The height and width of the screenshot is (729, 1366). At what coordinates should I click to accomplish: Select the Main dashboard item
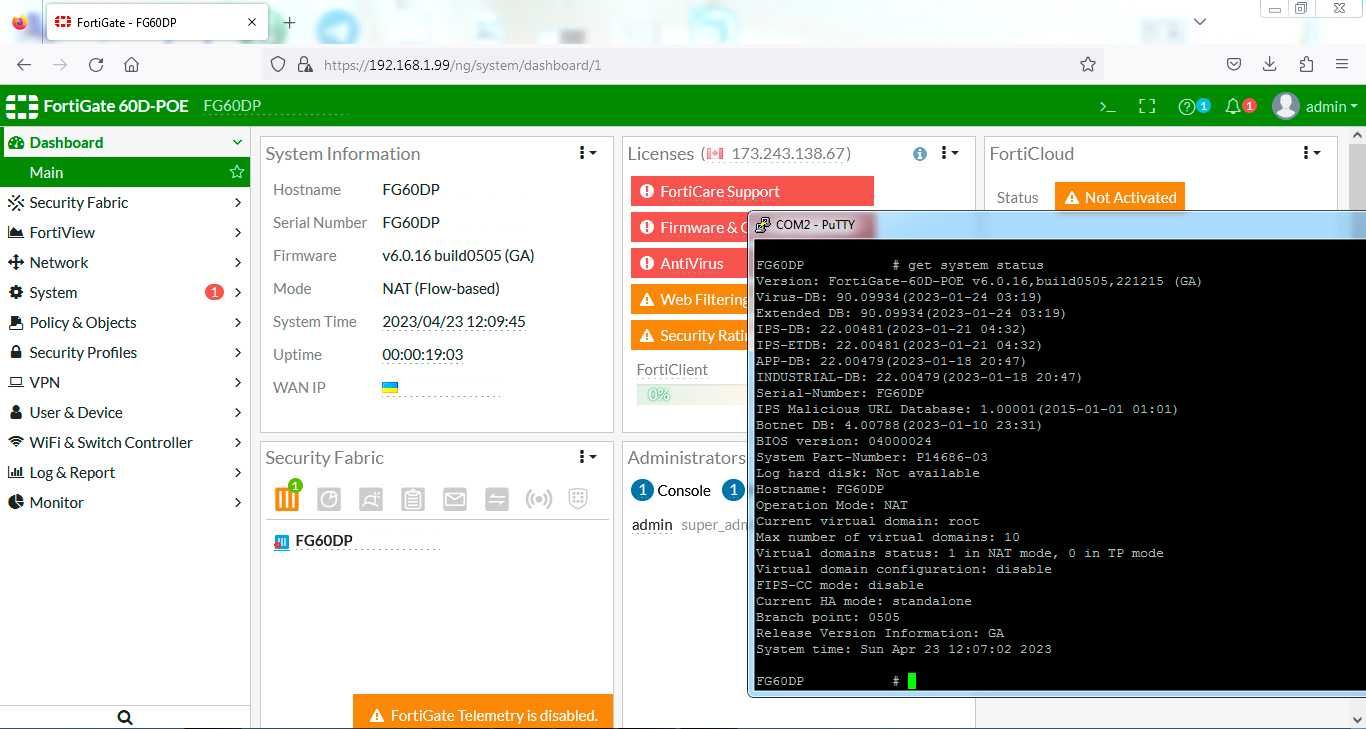pyautogui.click(x=125, y=172)
